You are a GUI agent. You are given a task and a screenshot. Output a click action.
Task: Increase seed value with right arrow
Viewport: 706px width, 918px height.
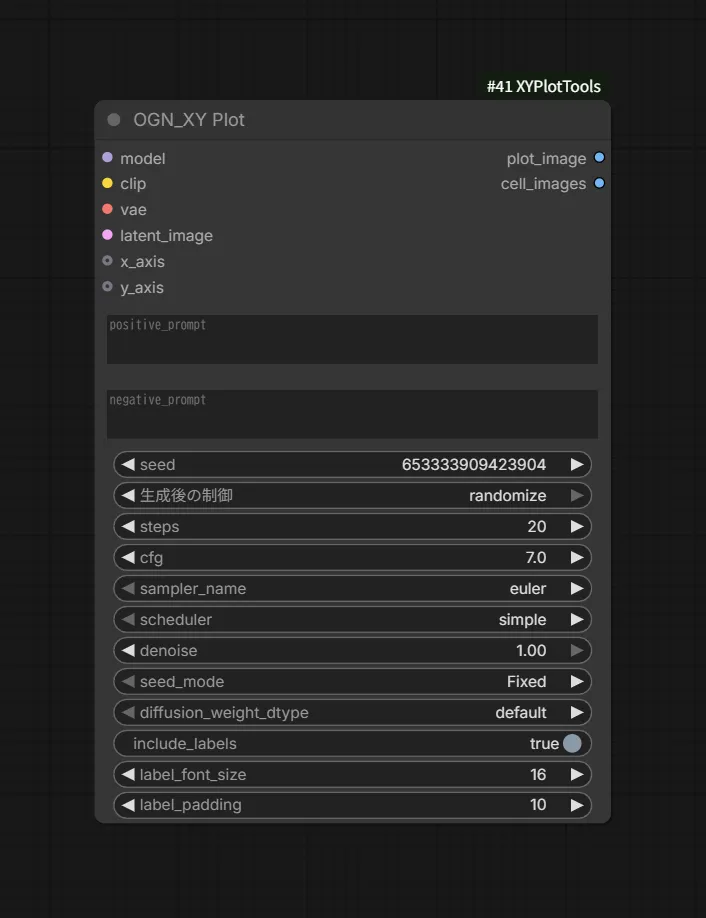(577, 464)
